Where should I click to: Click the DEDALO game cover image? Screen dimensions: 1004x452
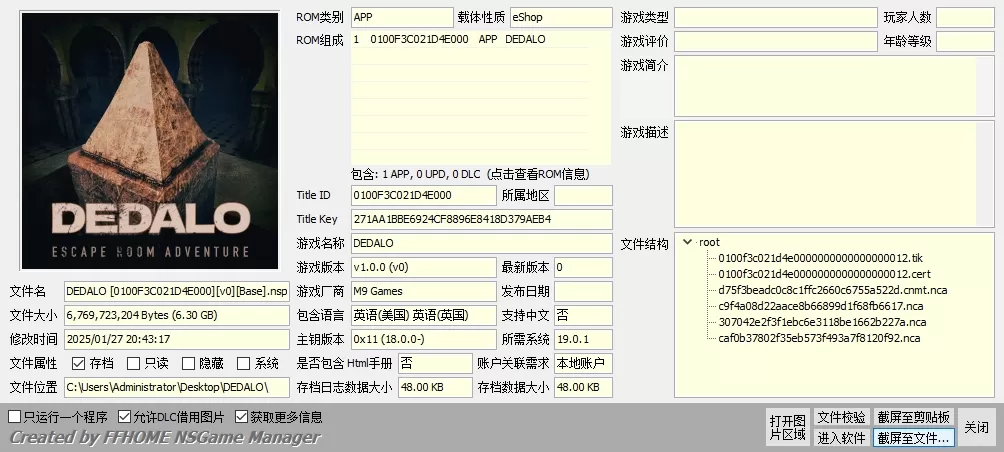(150, 141)
